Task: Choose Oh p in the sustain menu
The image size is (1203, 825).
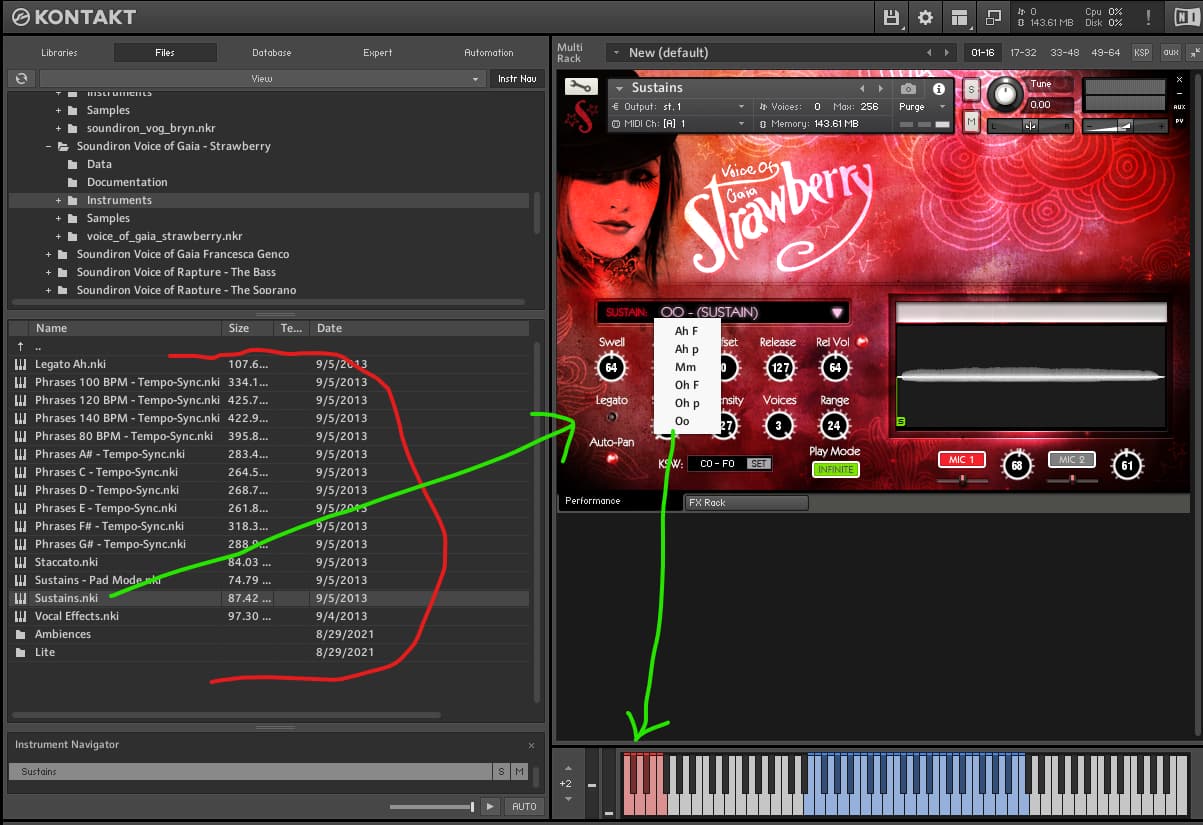Action: [686, 403]
